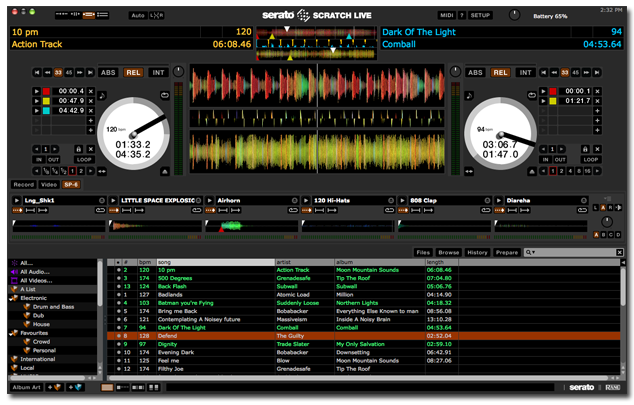Select auto-loop length 2 on left deck
Viewport: 634px width, 405px height.
[81, 171]
